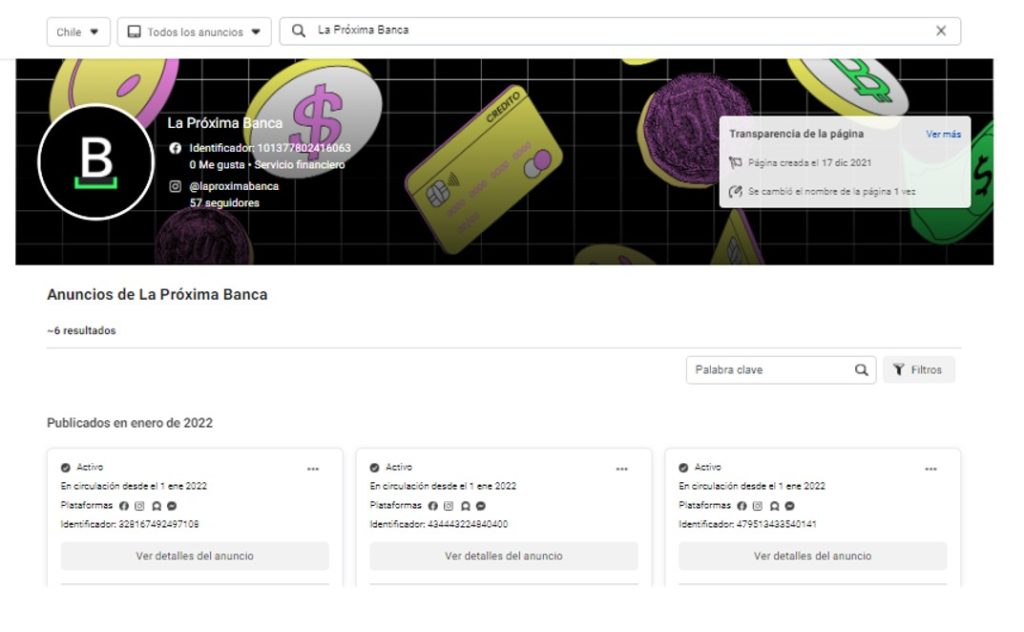Screen dimensions: 1024x632
Task: Open three-dot menu on first ad card
Action: [x=313, y=469]
